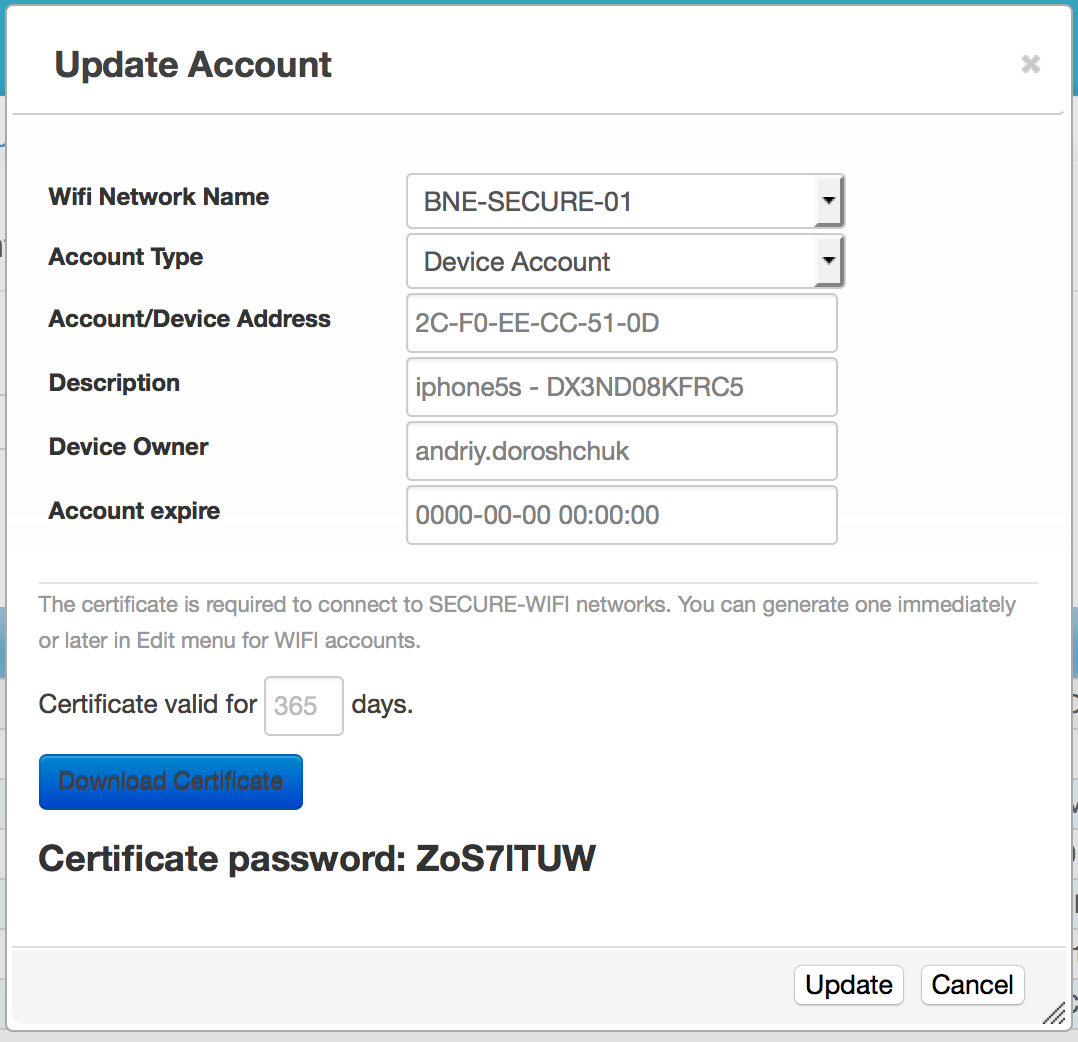Select the Device Owner input field
Screen dimensions: 1078x1042
pyautogui.click(x=621, y=451)
